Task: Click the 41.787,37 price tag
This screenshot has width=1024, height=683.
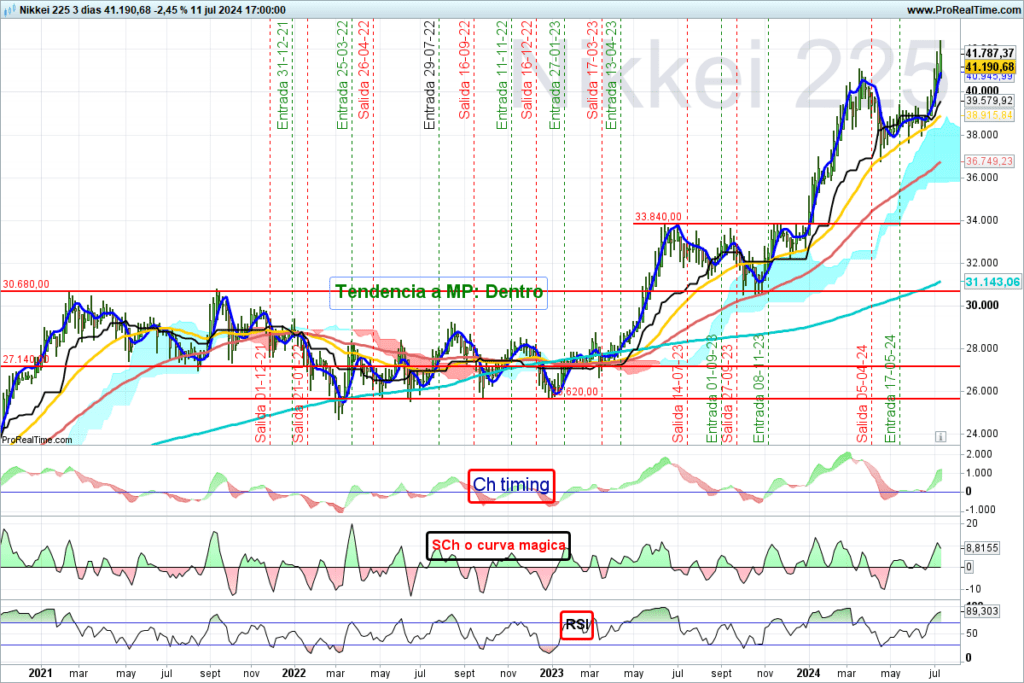Action: point(990,53)
